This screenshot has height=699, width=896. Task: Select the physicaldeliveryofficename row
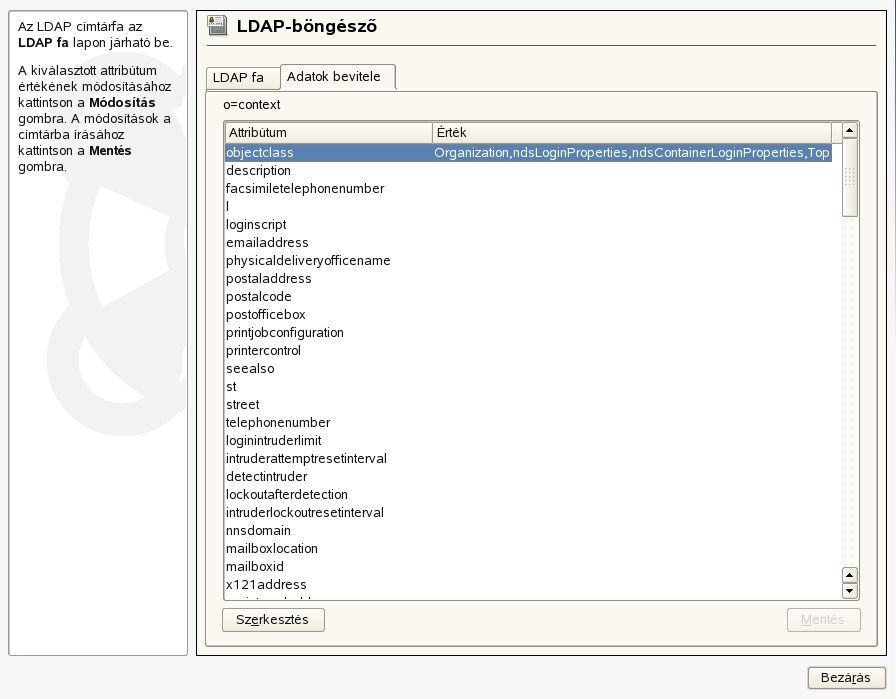528,261
